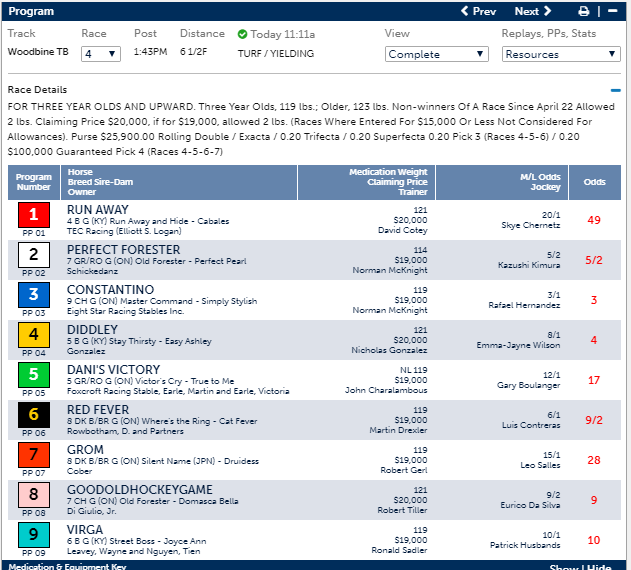
Task: Open the View Complete dropdown
Action: point(437,54)
